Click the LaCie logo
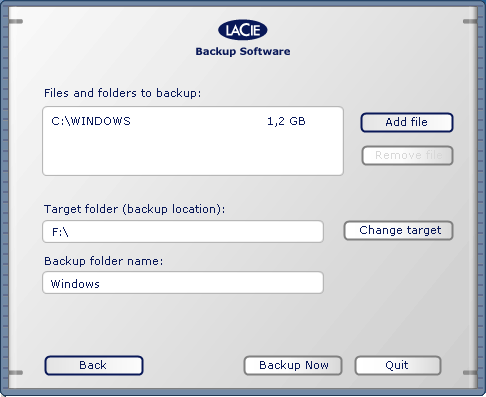The image size is (486, 397). [x=243, y=30]
